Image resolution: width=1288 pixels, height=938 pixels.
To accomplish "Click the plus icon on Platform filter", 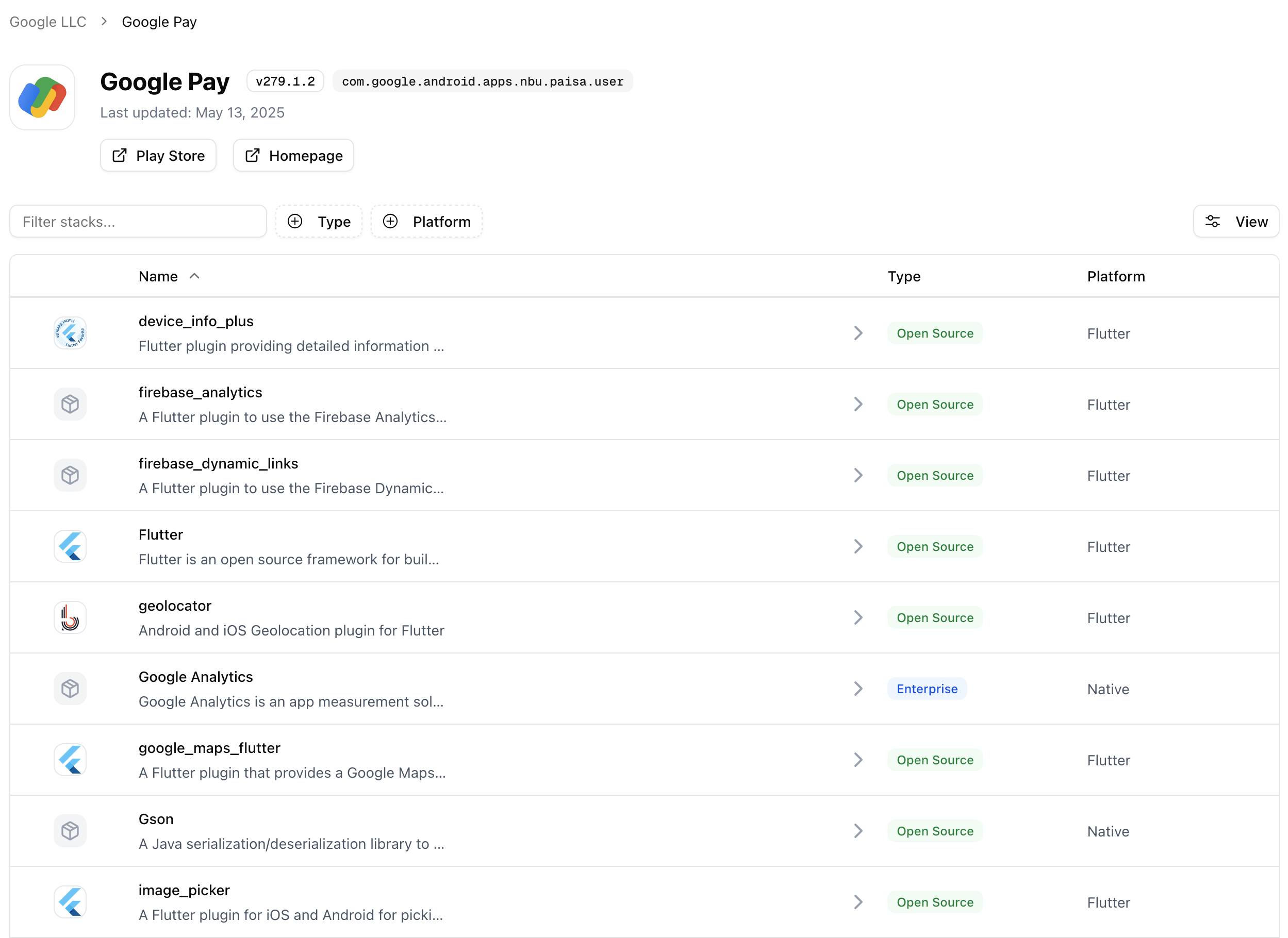I will (x=390, y=222).
